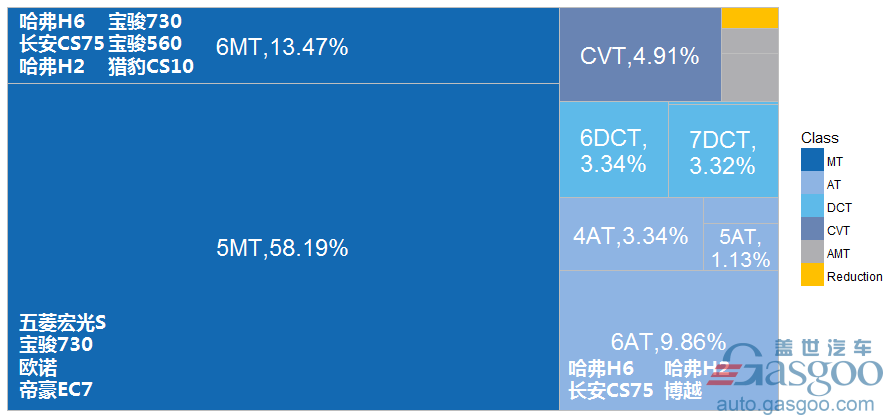The image size is (885, 417).
Task: Click the AMT legend color swatch
Action: coord(812,252)
